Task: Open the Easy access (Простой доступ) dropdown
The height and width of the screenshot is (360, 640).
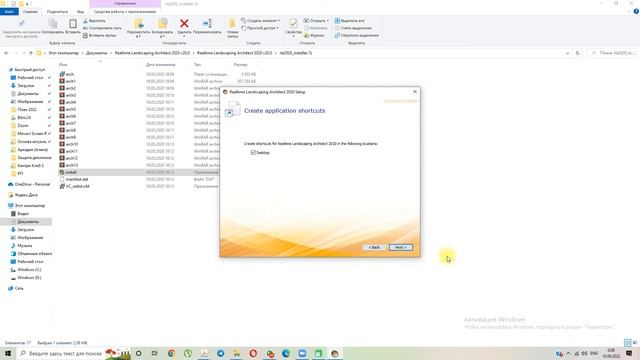Action: tap(260, 28)
